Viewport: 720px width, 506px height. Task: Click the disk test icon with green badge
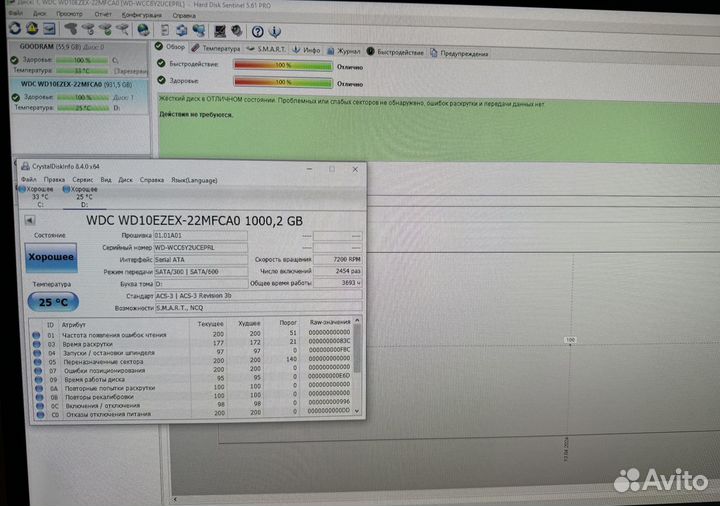(x=106, y=30)
